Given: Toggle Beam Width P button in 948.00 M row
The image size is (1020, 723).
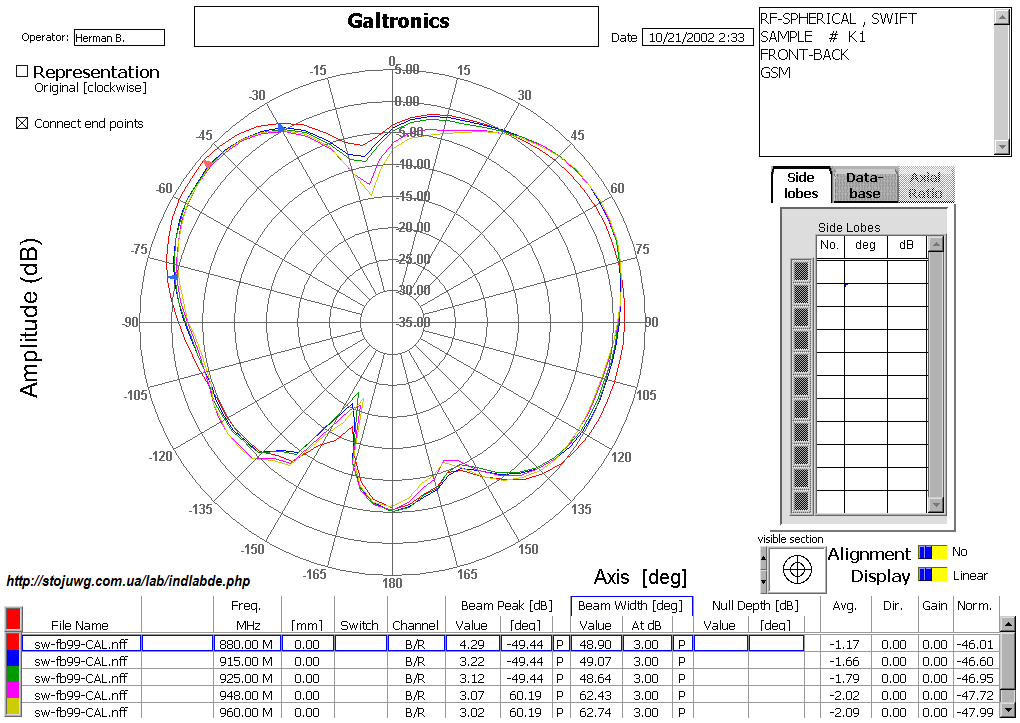Looking at the screenshot, I should pyautogui.click(x=681, y=695).
